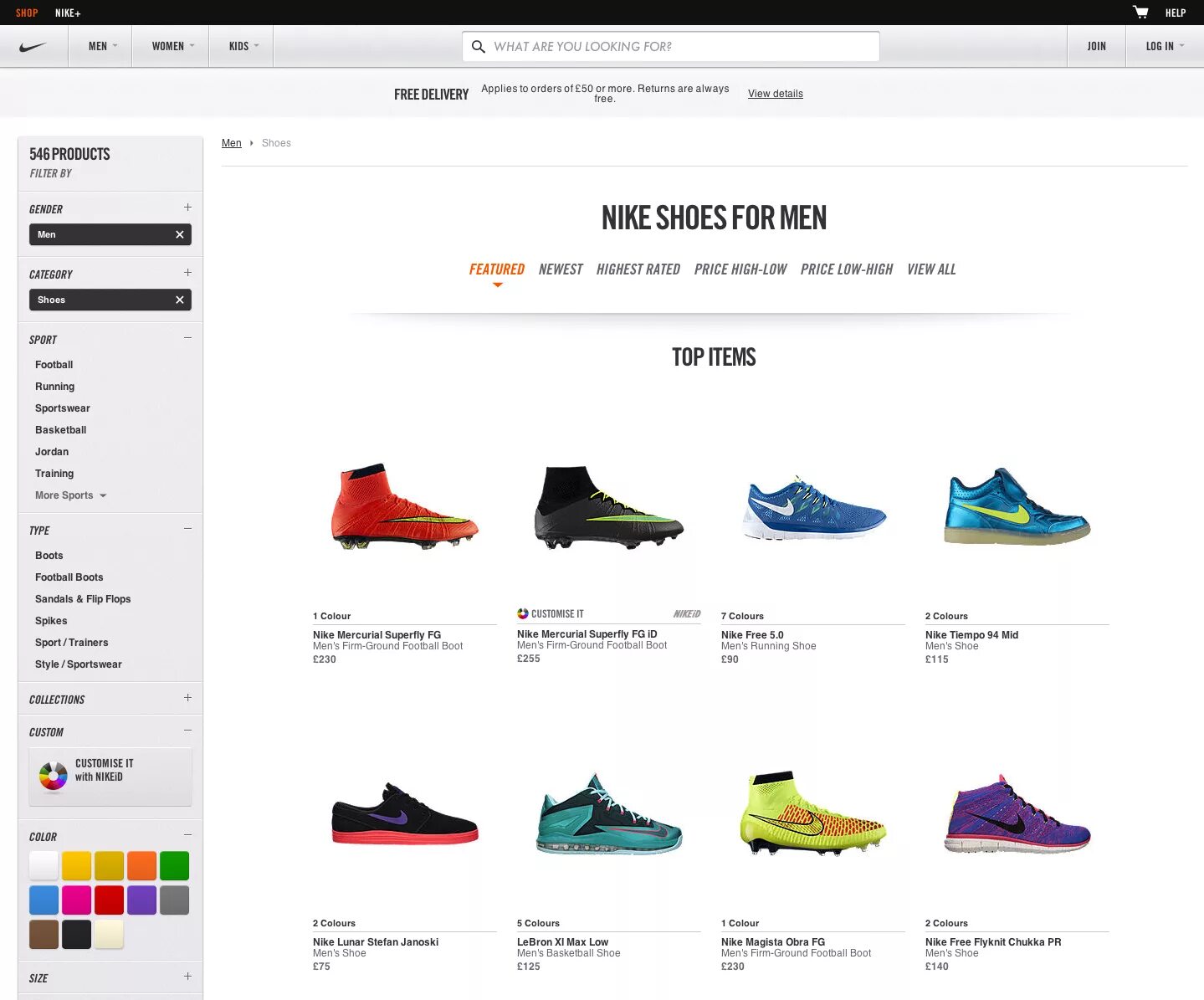This screenshot has height=1000, width=1204.
Task: Open the shopping cart icon
Action: 1140,12
